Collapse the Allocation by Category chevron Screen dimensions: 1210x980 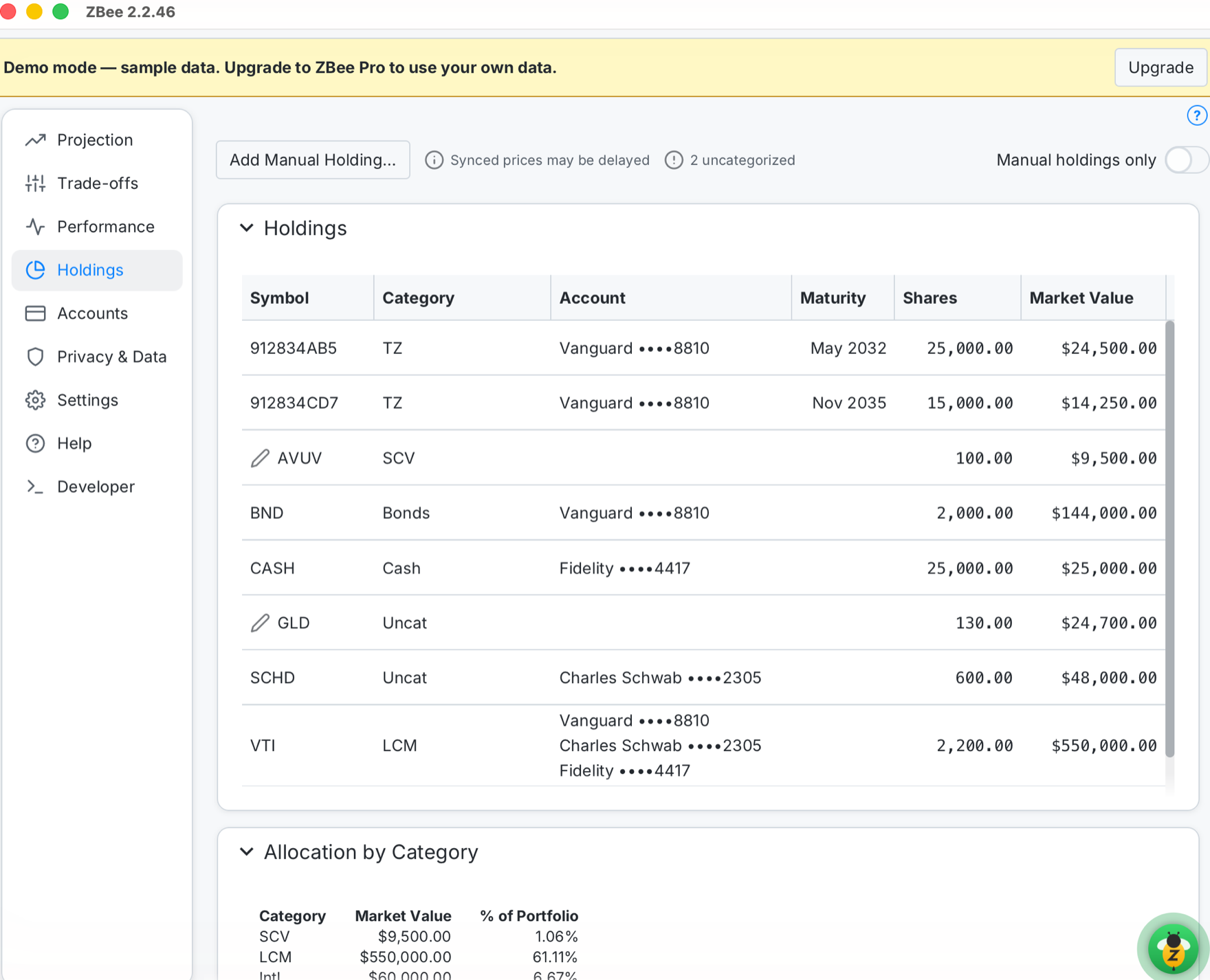point(246,852)
